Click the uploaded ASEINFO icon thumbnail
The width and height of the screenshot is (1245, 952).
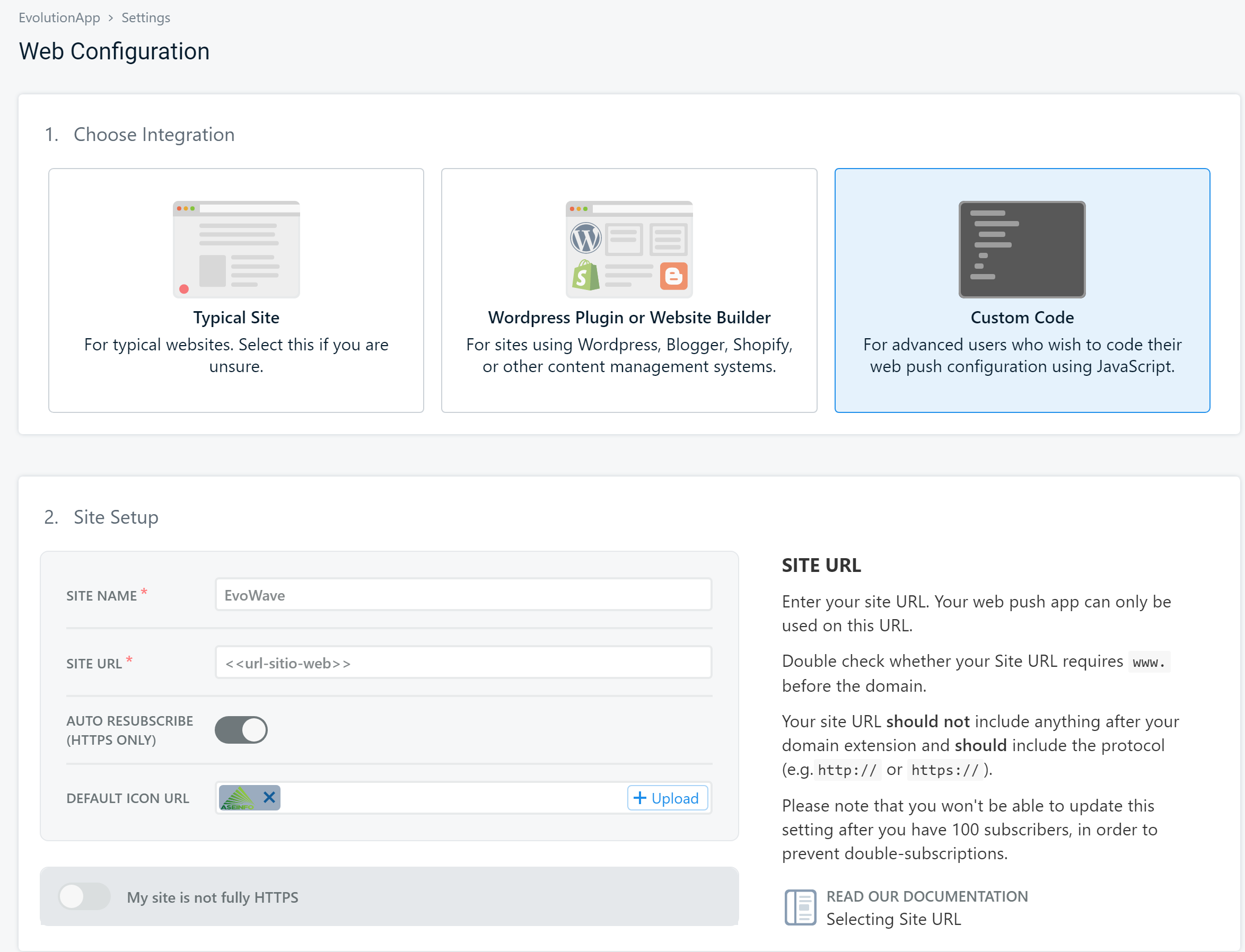pyautogui.click(x=238, y=798)
